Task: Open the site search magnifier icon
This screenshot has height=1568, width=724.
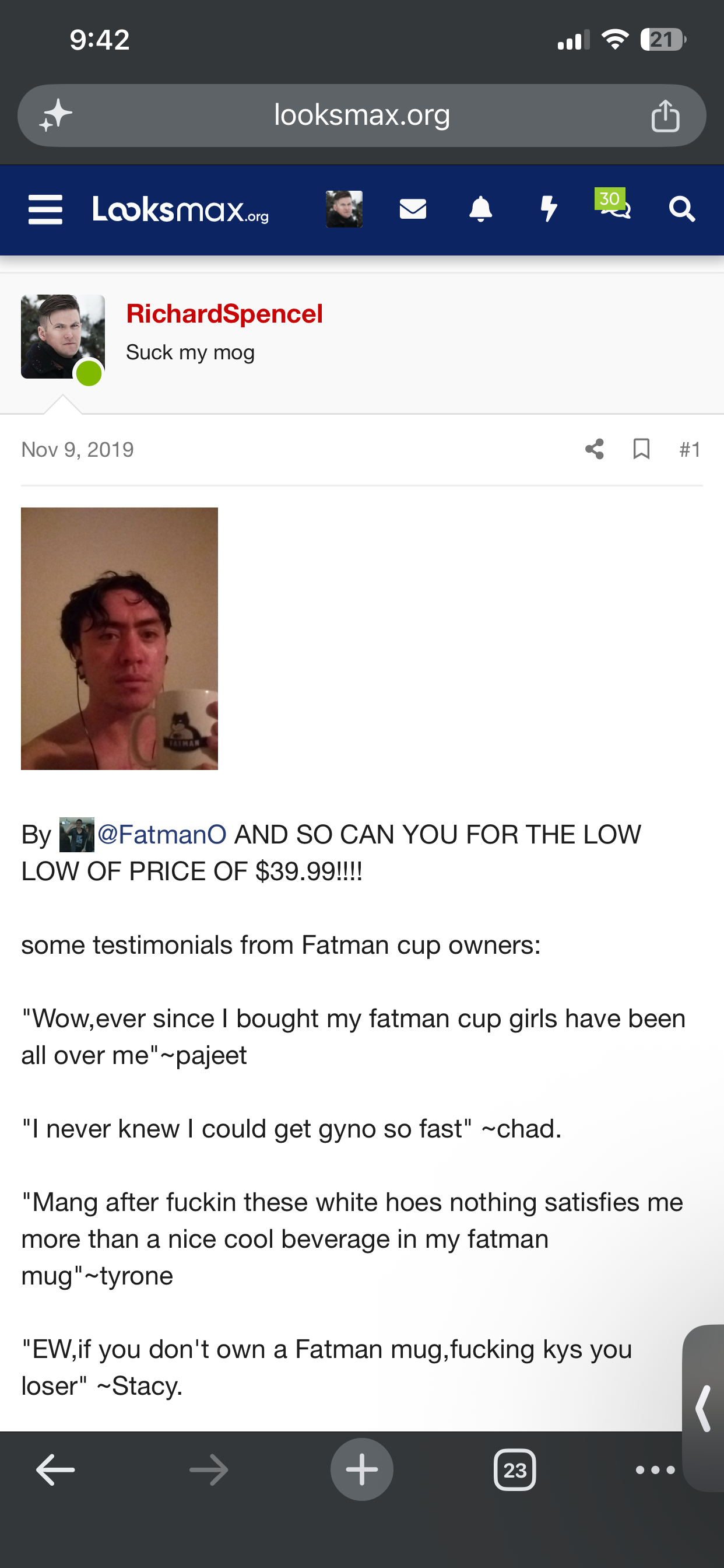Action: (681, 209)
